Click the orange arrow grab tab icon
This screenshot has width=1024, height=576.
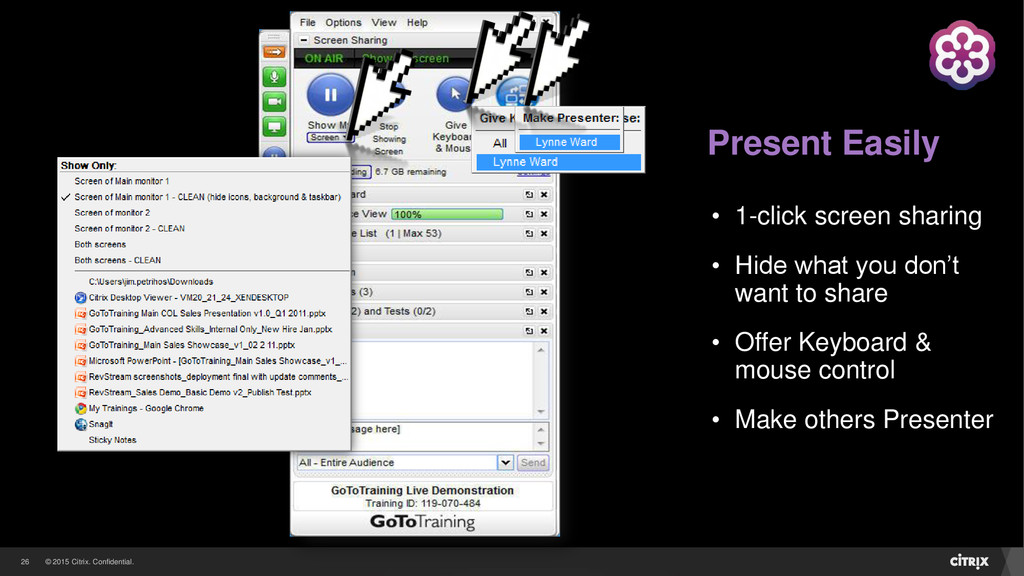point(274,52)
